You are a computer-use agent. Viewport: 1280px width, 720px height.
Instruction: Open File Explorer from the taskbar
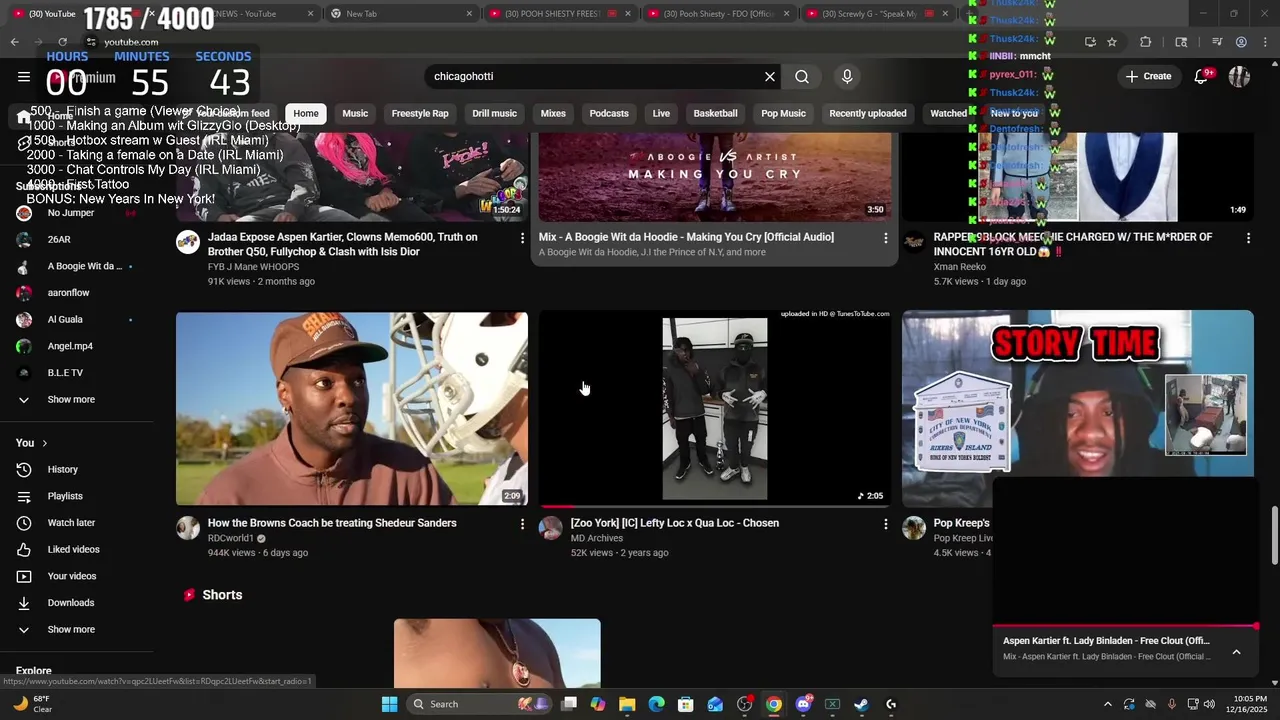tap(627, 704)
